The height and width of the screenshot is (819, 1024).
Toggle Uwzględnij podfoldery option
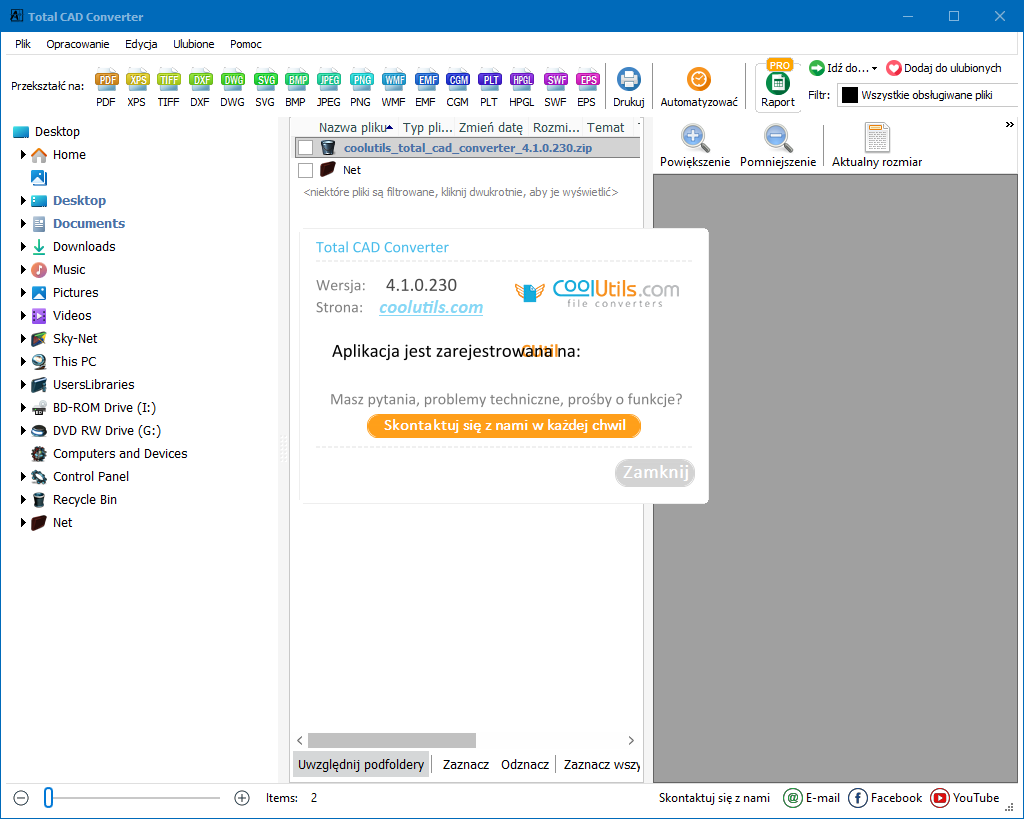click(360, 764)
